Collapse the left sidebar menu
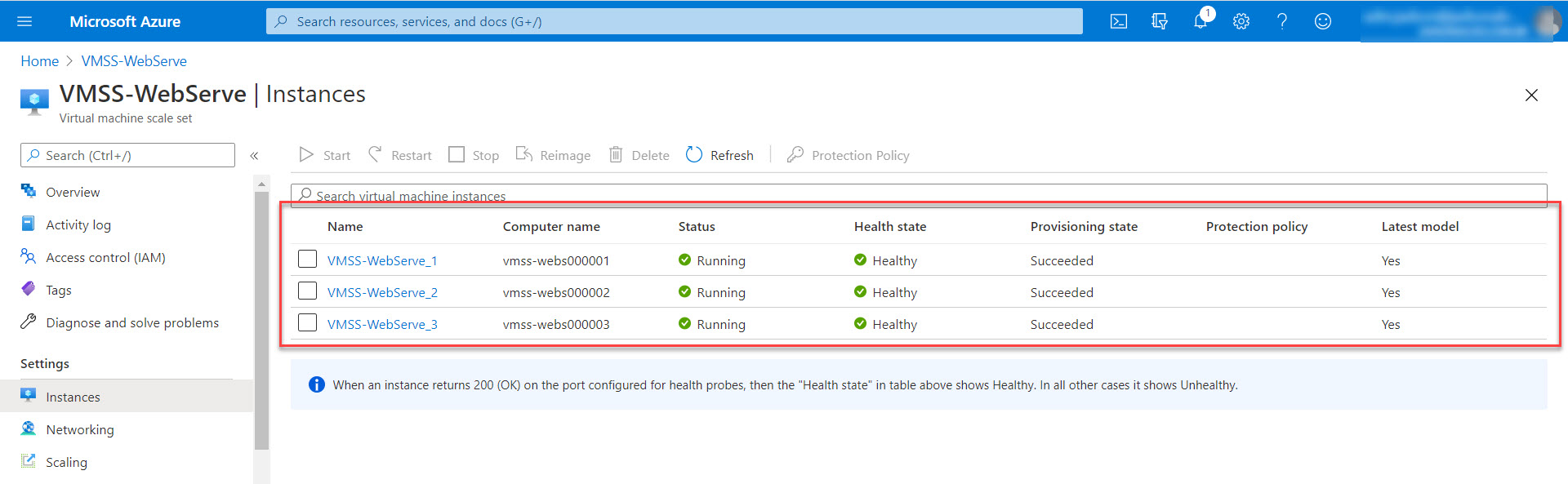1568x484 pixels. [x=254, y=155]
